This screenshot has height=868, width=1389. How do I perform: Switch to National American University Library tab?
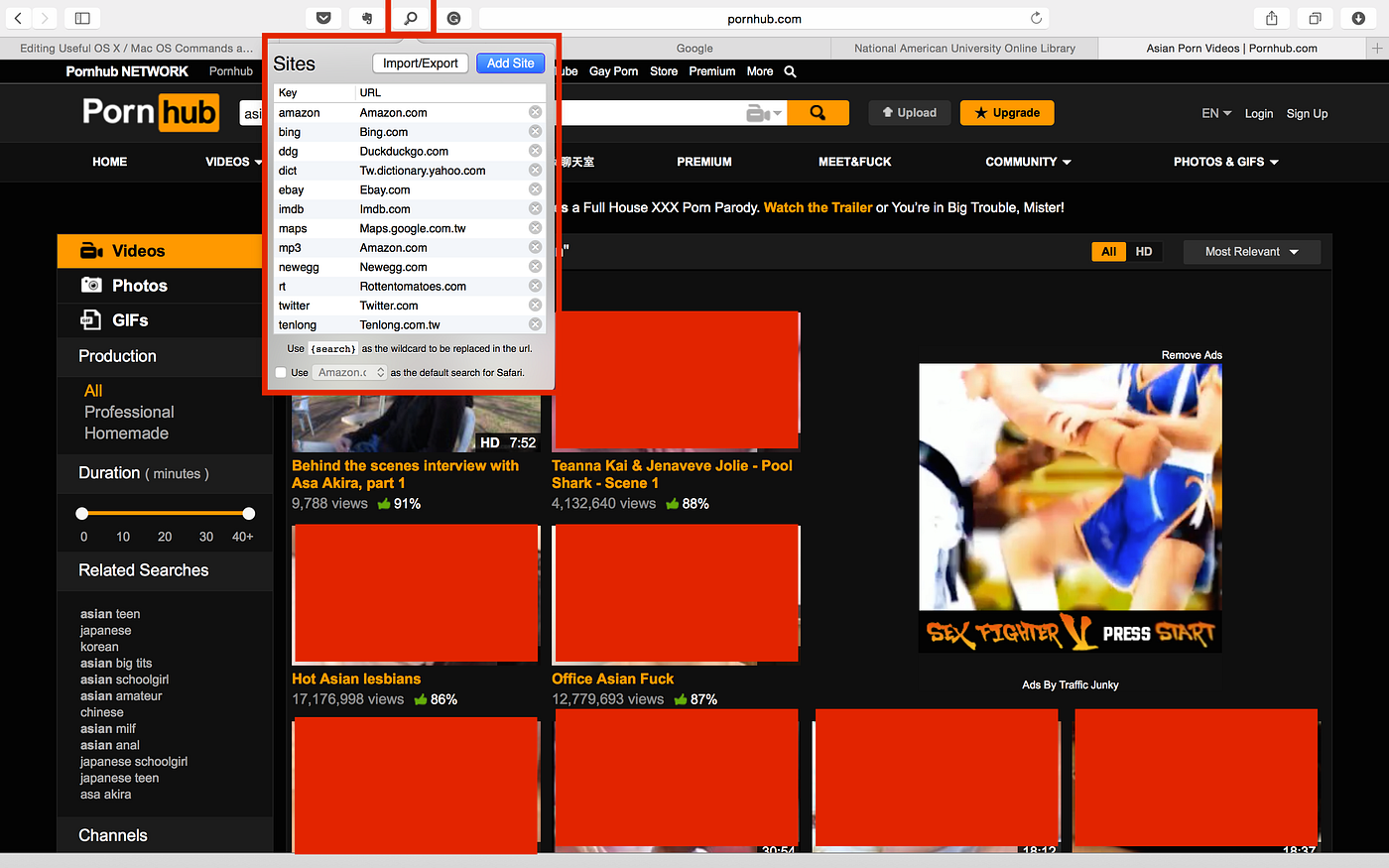(x=965, y=48)
